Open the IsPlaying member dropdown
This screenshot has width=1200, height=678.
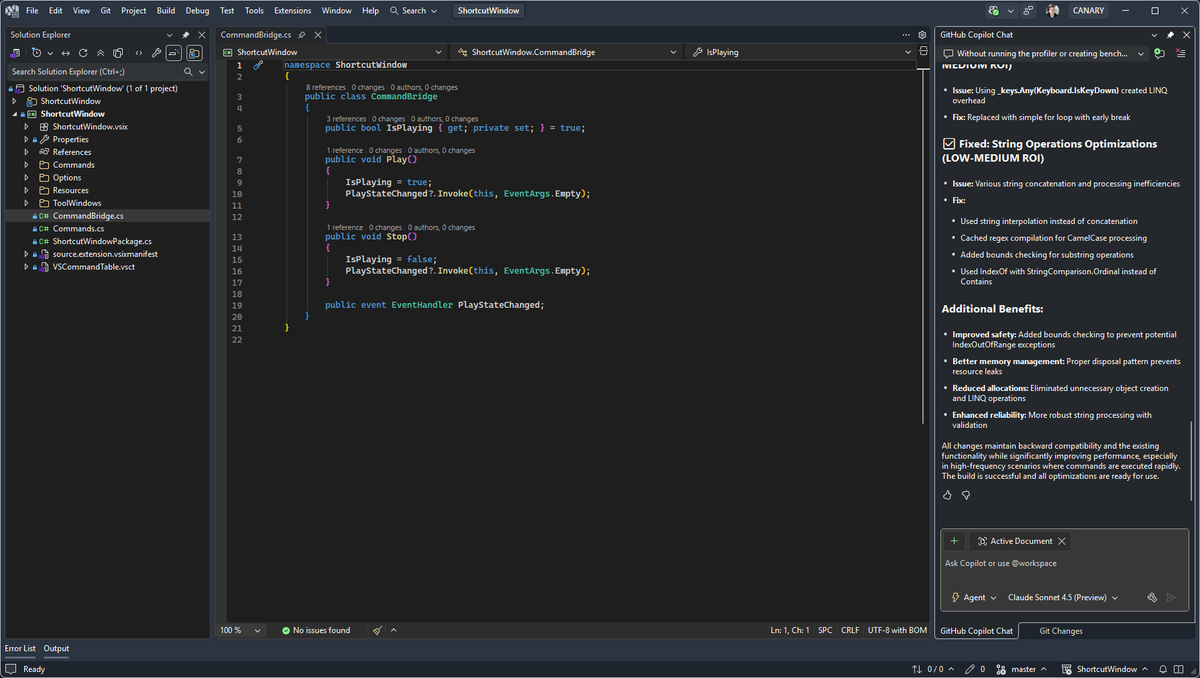[x=802, y=52]
